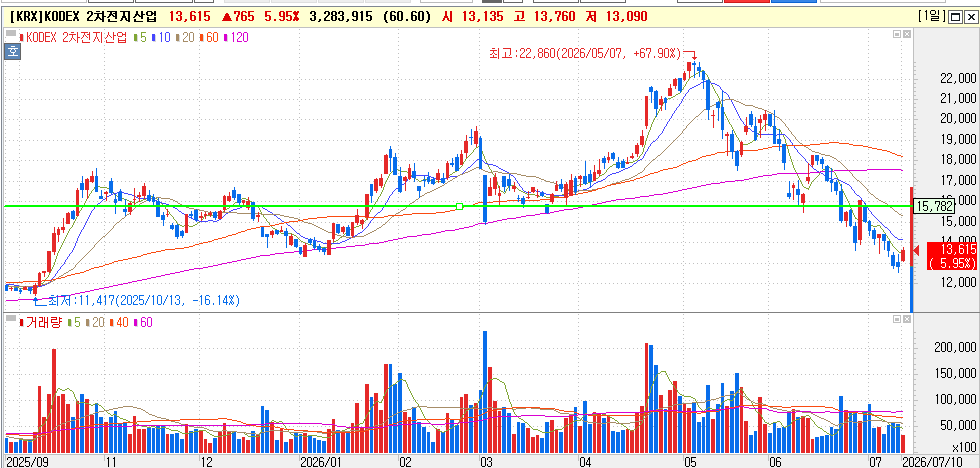Click the 19,000 price axis label
The height and width of the screenshot is (468, 980).
[958, 139]
